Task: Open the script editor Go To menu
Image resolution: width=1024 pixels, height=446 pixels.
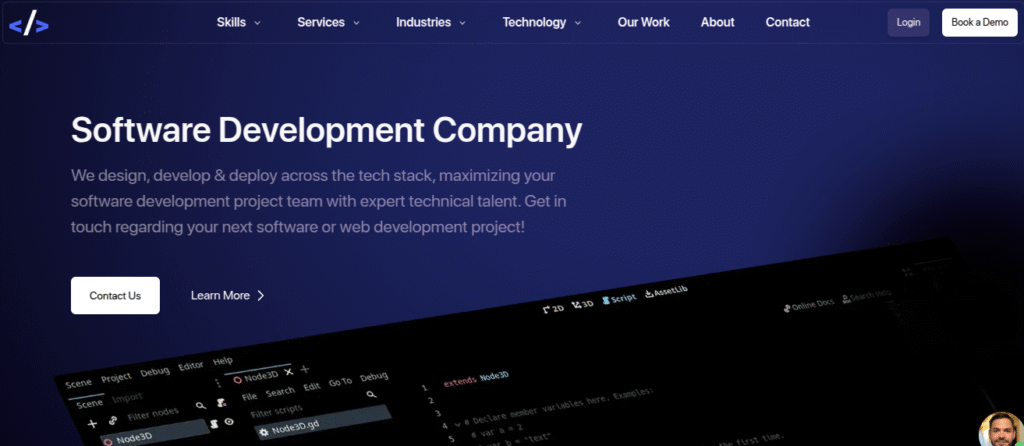Action: pos(340,381)
